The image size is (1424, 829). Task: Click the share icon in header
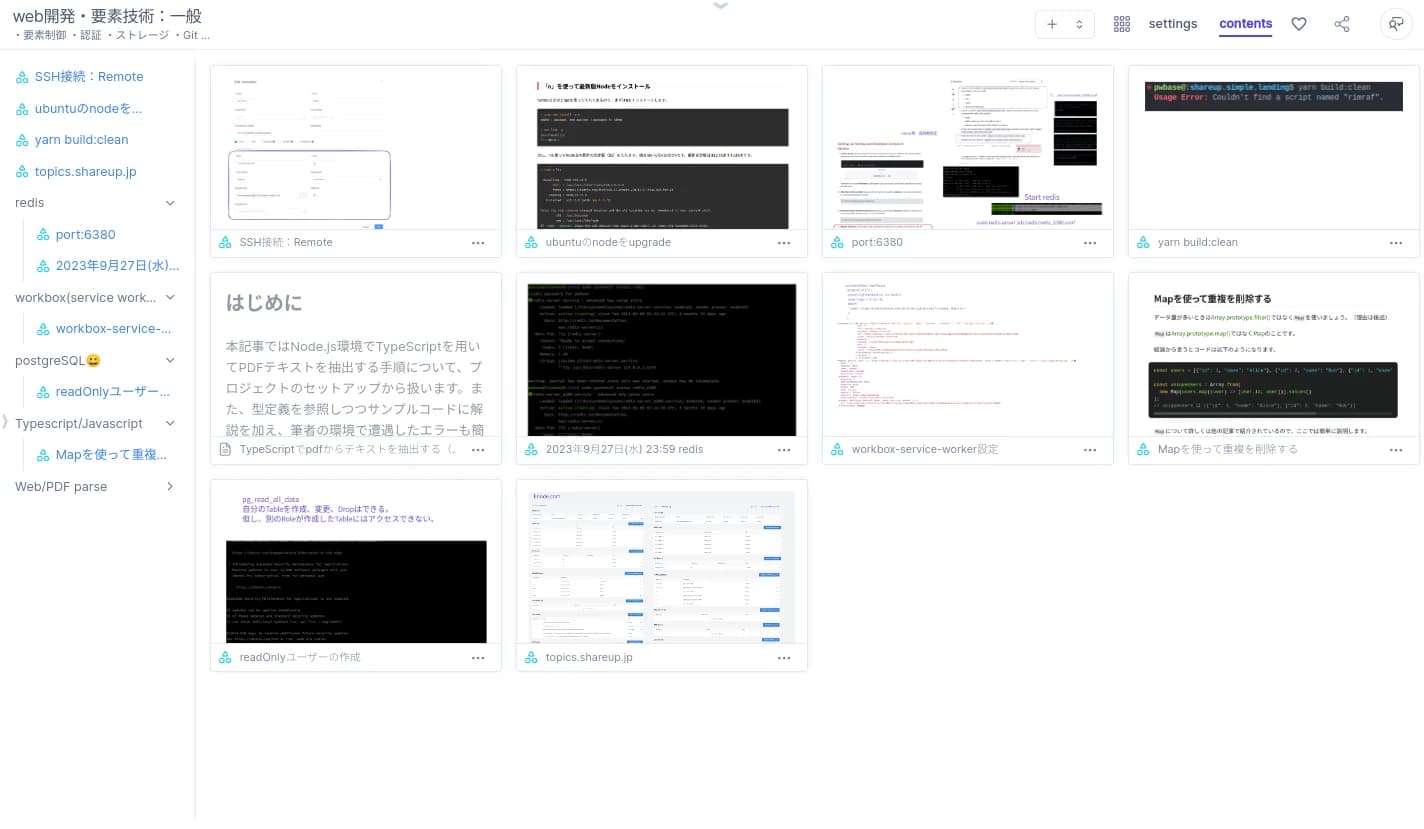1342,24
